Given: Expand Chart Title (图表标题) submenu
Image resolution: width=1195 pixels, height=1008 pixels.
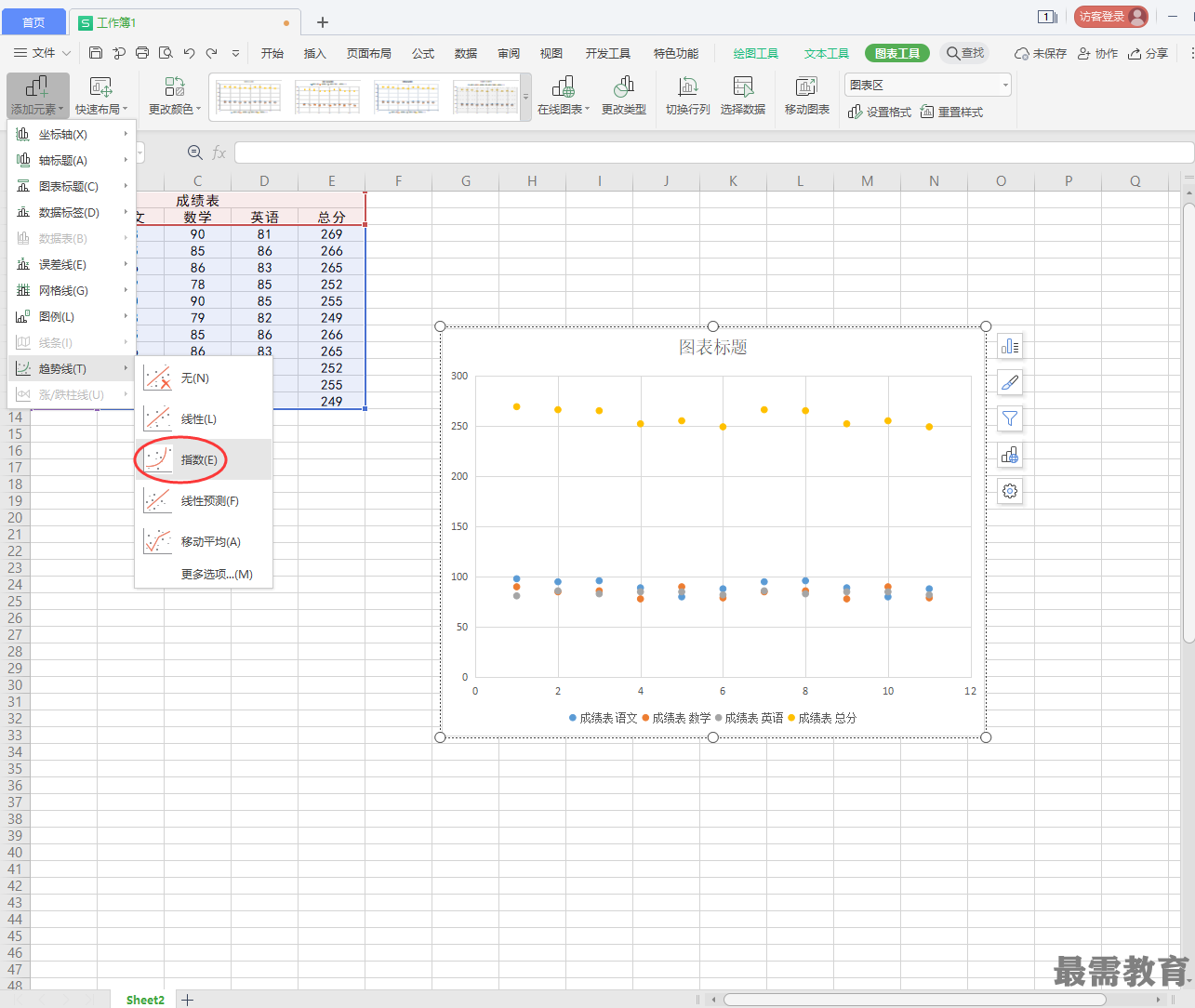Looking at the screenshot, I should coord(72,186).
